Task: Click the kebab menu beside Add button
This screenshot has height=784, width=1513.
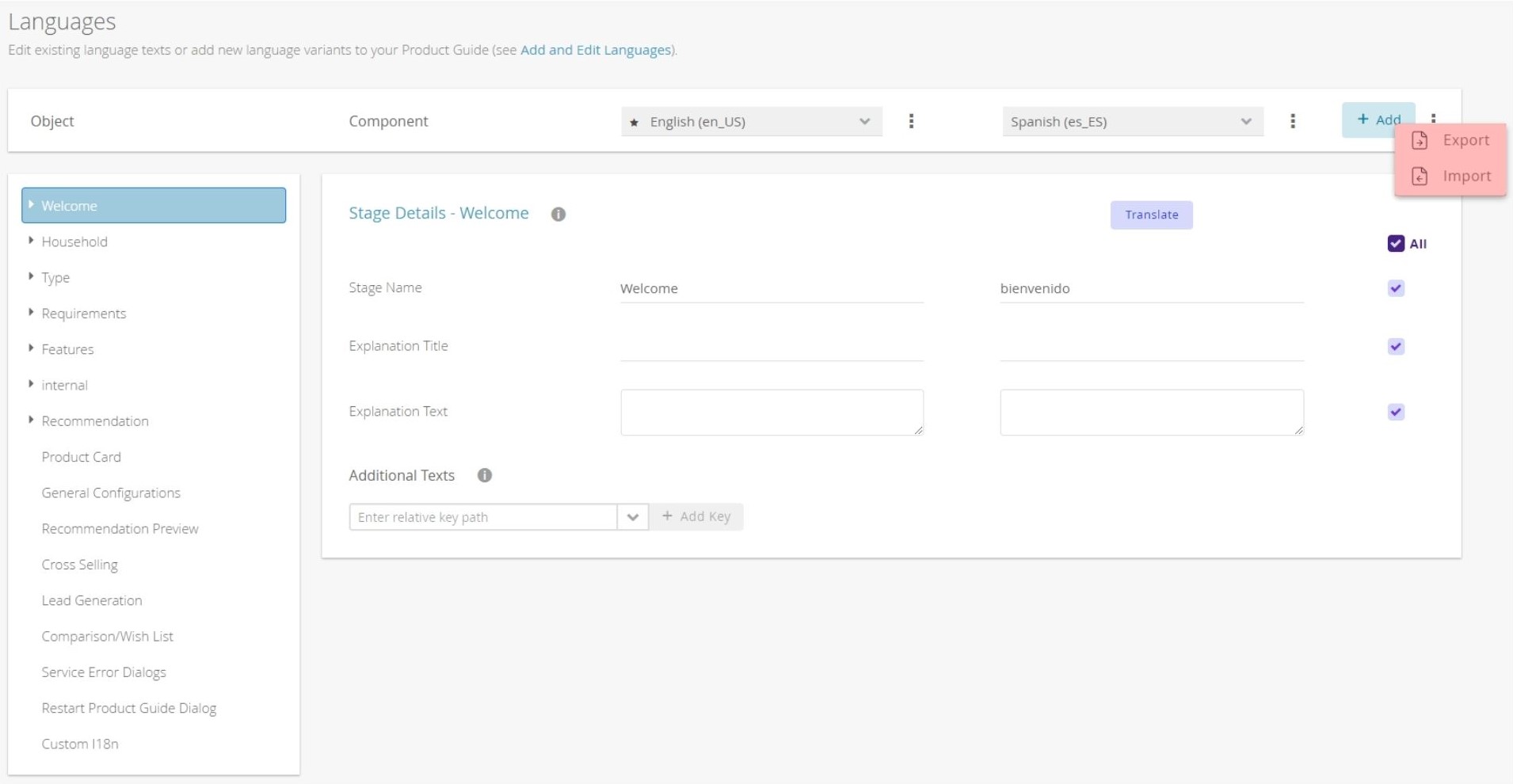Action: point(1433,117)
